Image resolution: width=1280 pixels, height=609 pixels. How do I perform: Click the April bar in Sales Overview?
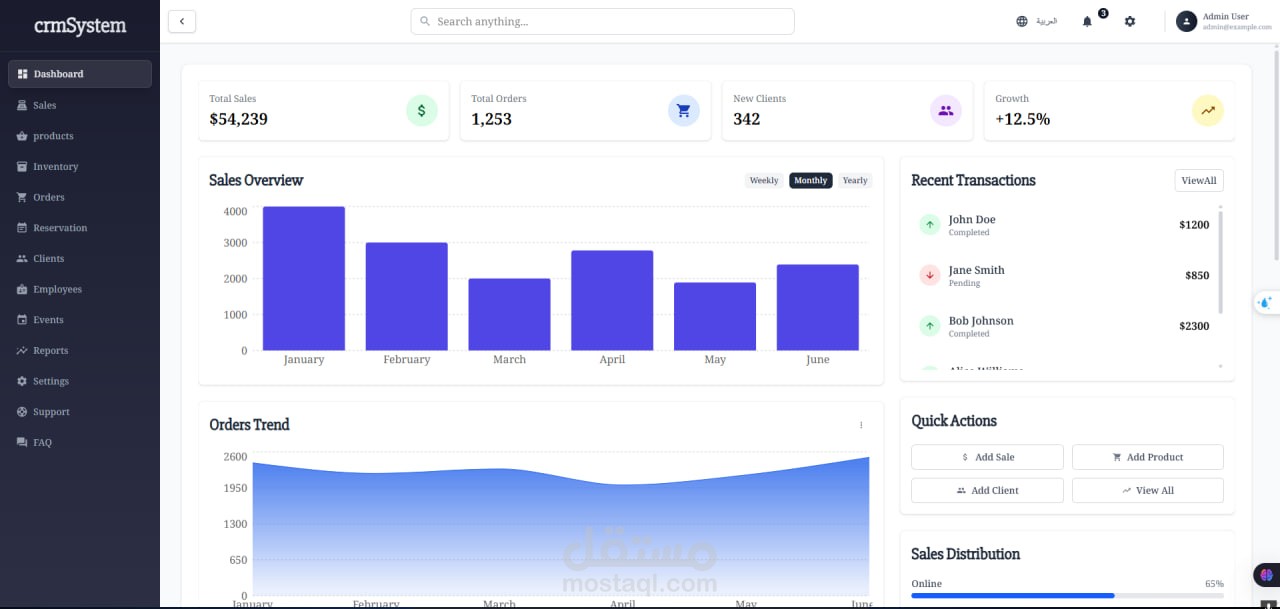[x=612, y=301]
